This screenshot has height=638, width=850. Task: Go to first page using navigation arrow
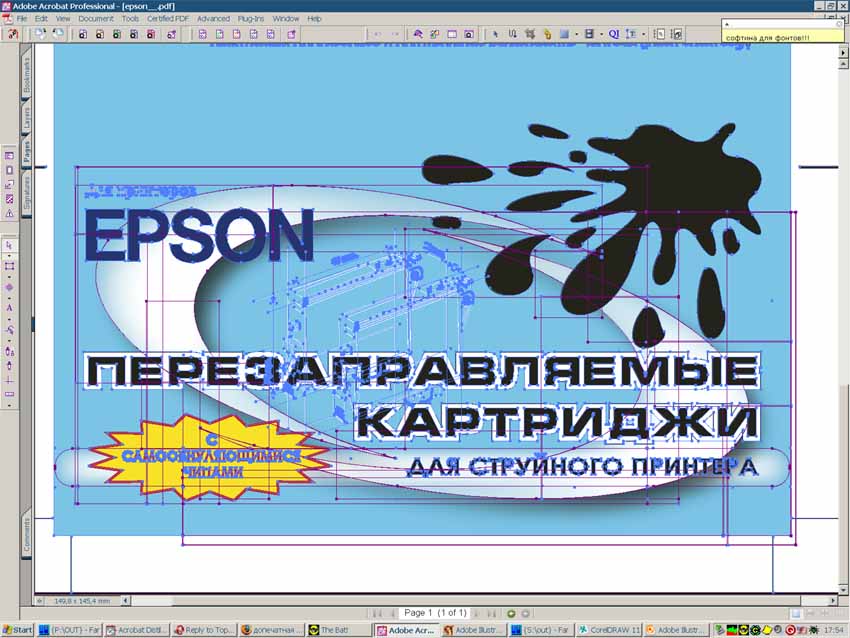pos(377,614)
